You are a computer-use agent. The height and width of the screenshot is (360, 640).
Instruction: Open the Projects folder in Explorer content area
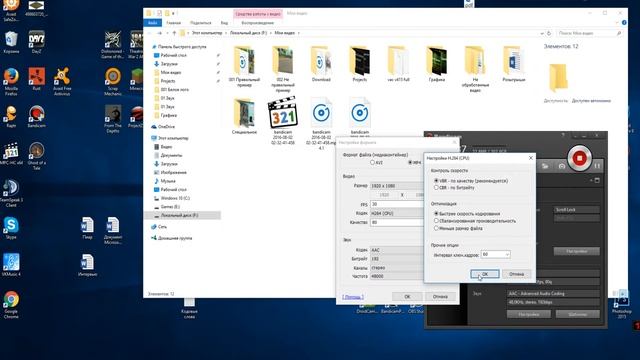coord(360,64)
